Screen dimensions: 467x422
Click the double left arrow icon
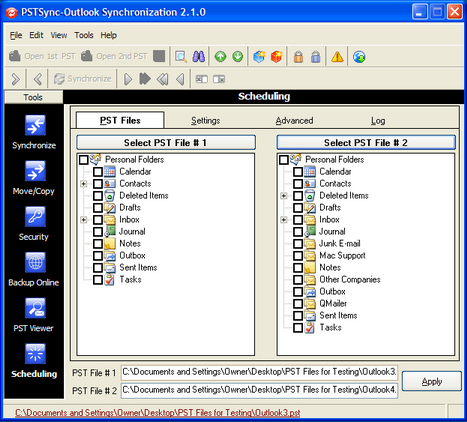pyautogui.click(x=163, y=79)
